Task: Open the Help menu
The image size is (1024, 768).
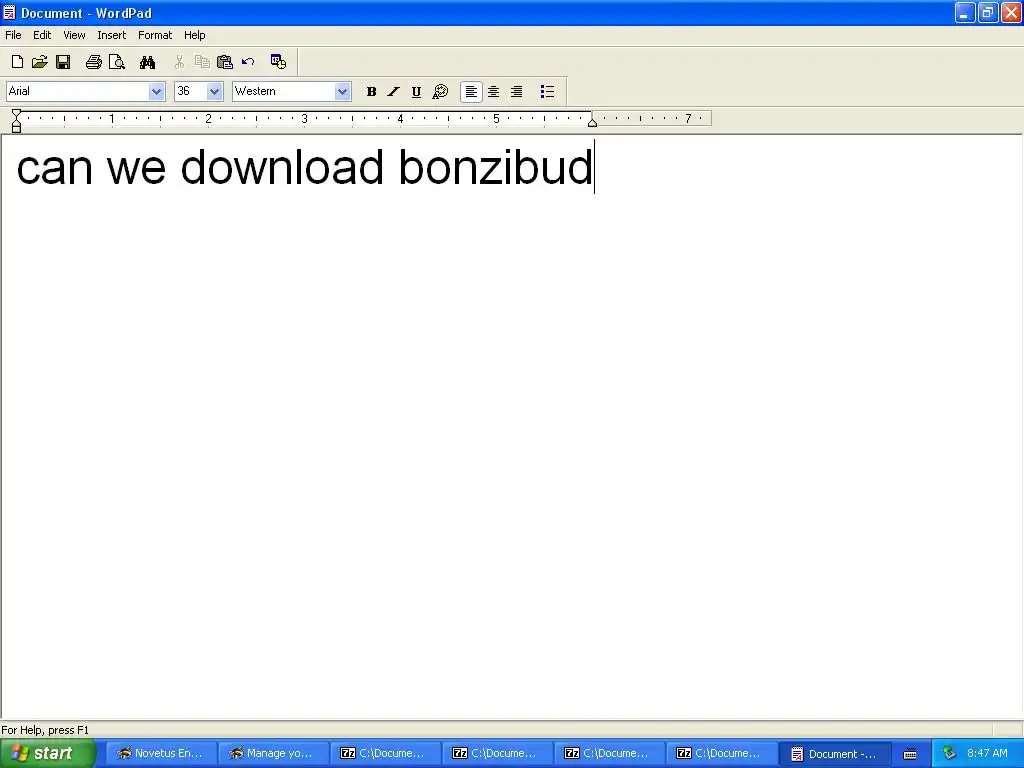Action: pos(195,35)
